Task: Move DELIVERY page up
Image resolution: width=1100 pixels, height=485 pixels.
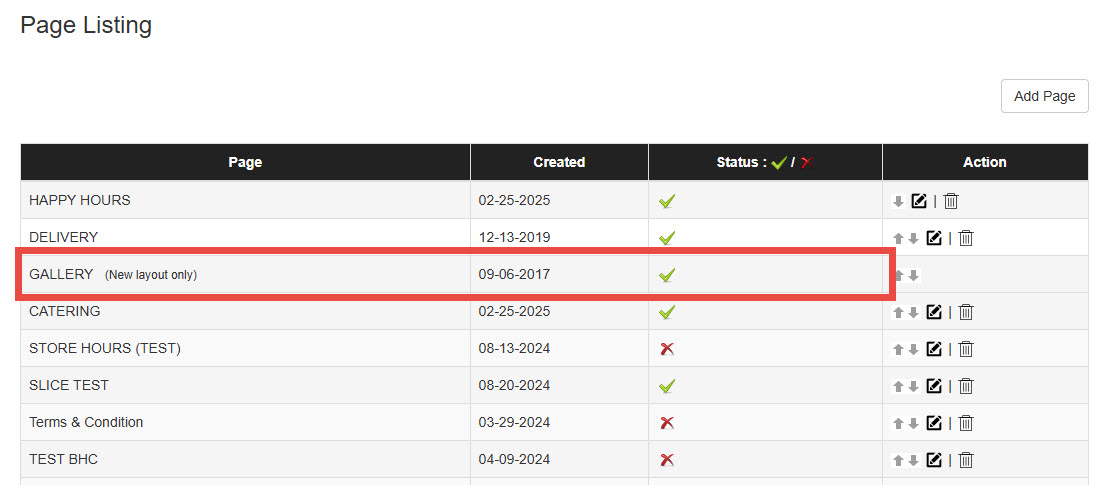Action: 899,238
